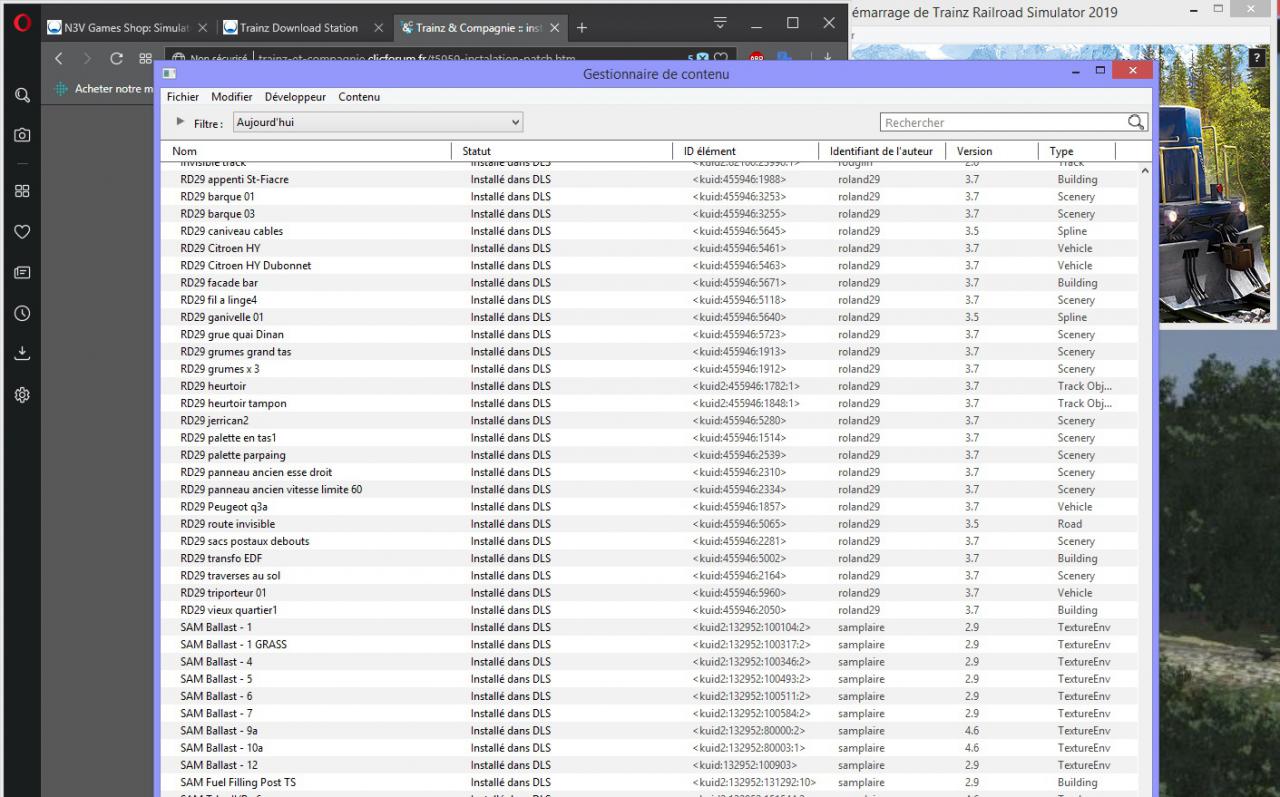This screenshot has height=797, width=1280.
Task: Click the Rechercher search field
Action: [x=1004, y=122]
